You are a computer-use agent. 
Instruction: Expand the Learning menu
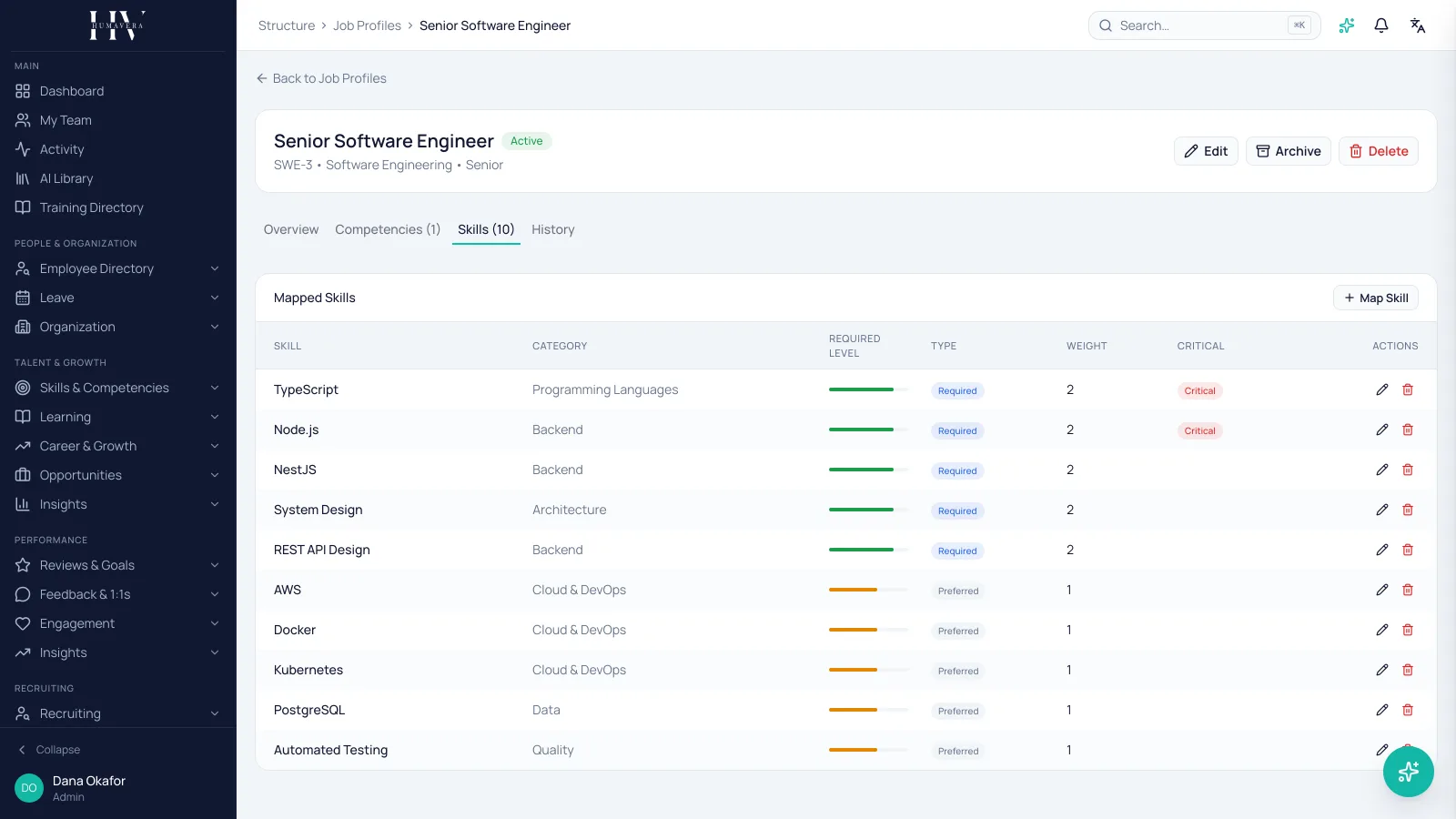117,417
